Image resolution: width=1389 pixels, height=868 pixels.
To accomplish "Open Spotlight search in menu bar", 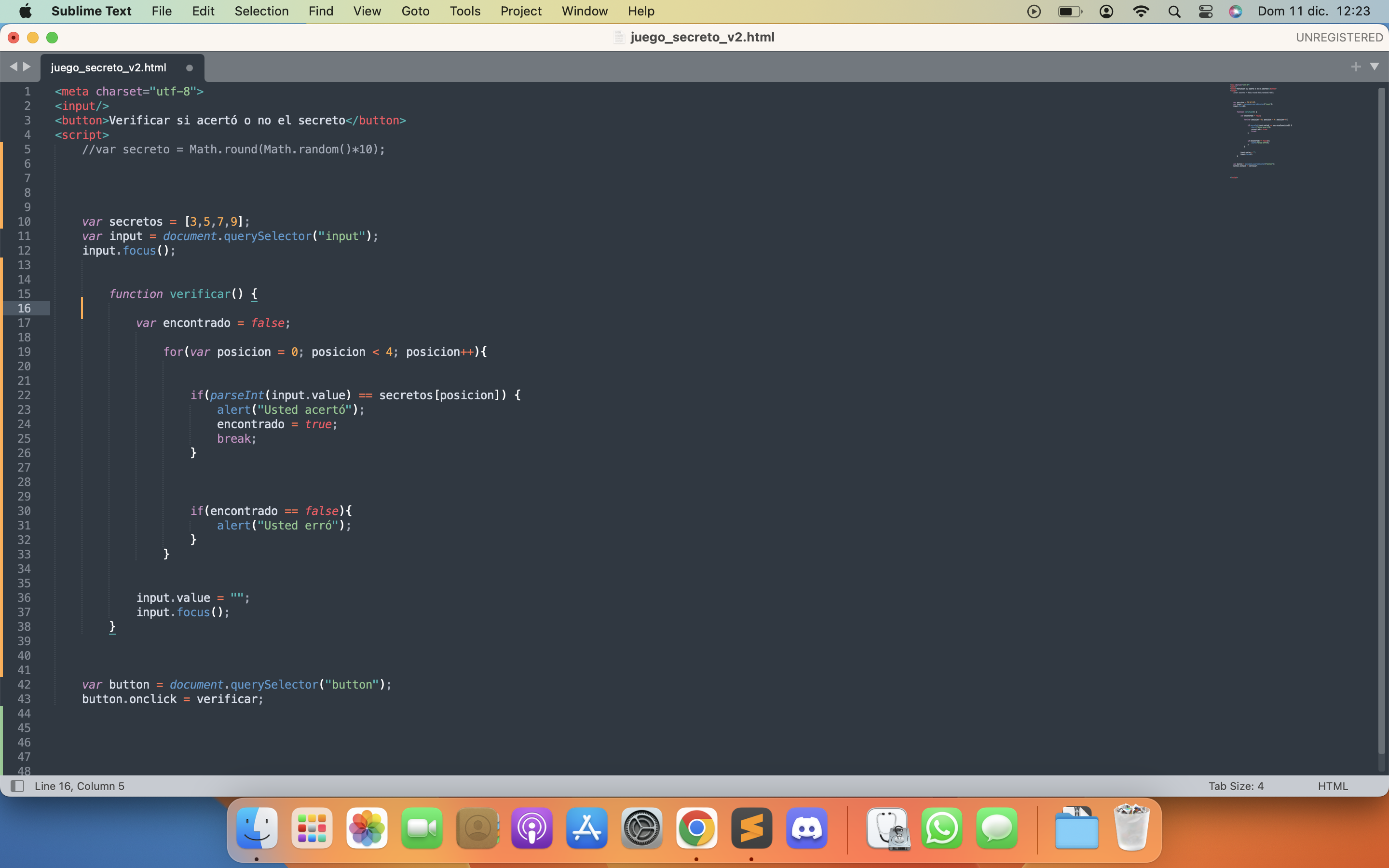I will [1174, 12].
